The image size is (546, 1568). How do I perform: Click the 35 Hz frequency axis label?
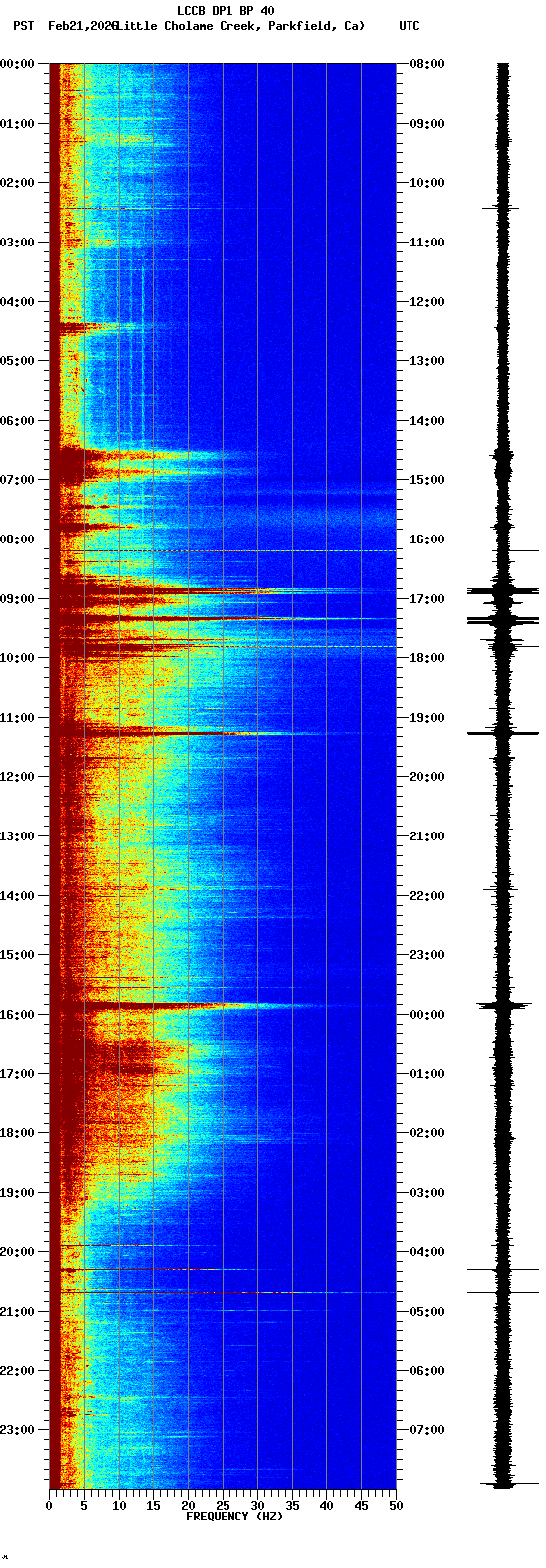point(292,1505)
